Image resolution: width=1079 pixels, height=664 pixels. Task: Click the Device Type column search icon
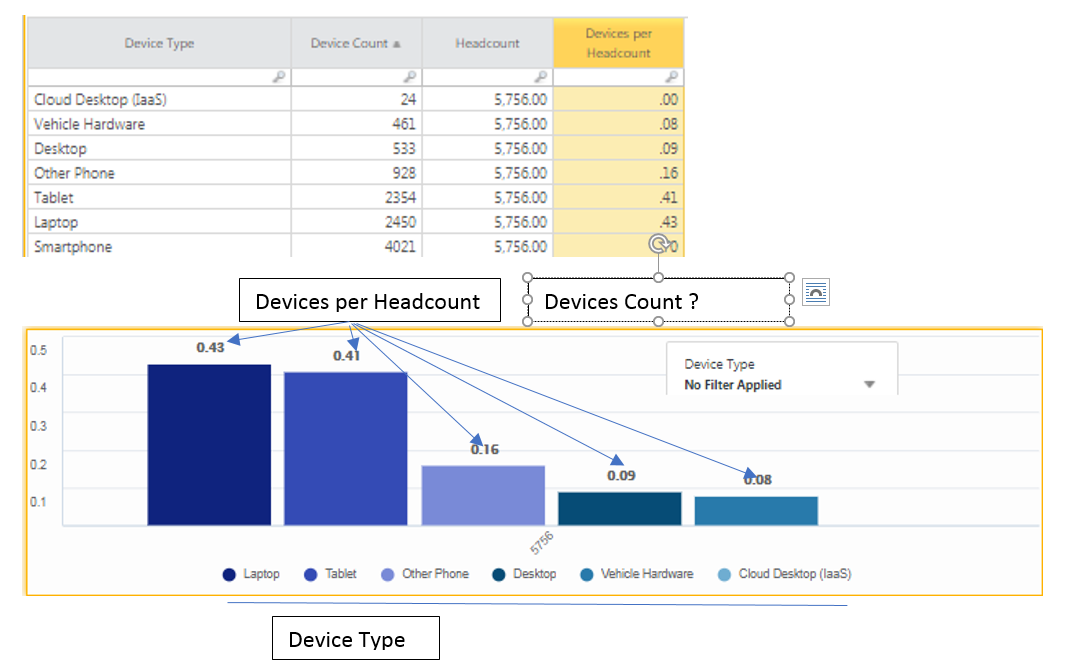(x=279, y=77)
